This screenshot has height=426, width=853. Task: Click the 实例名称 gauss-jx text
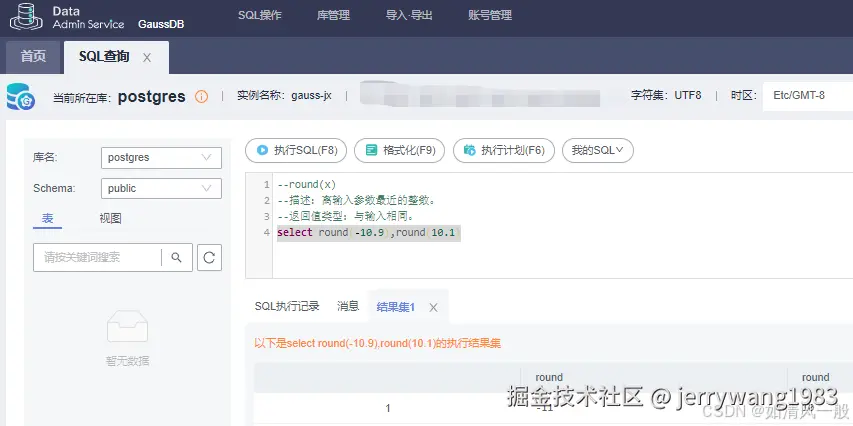click(284, 96)
